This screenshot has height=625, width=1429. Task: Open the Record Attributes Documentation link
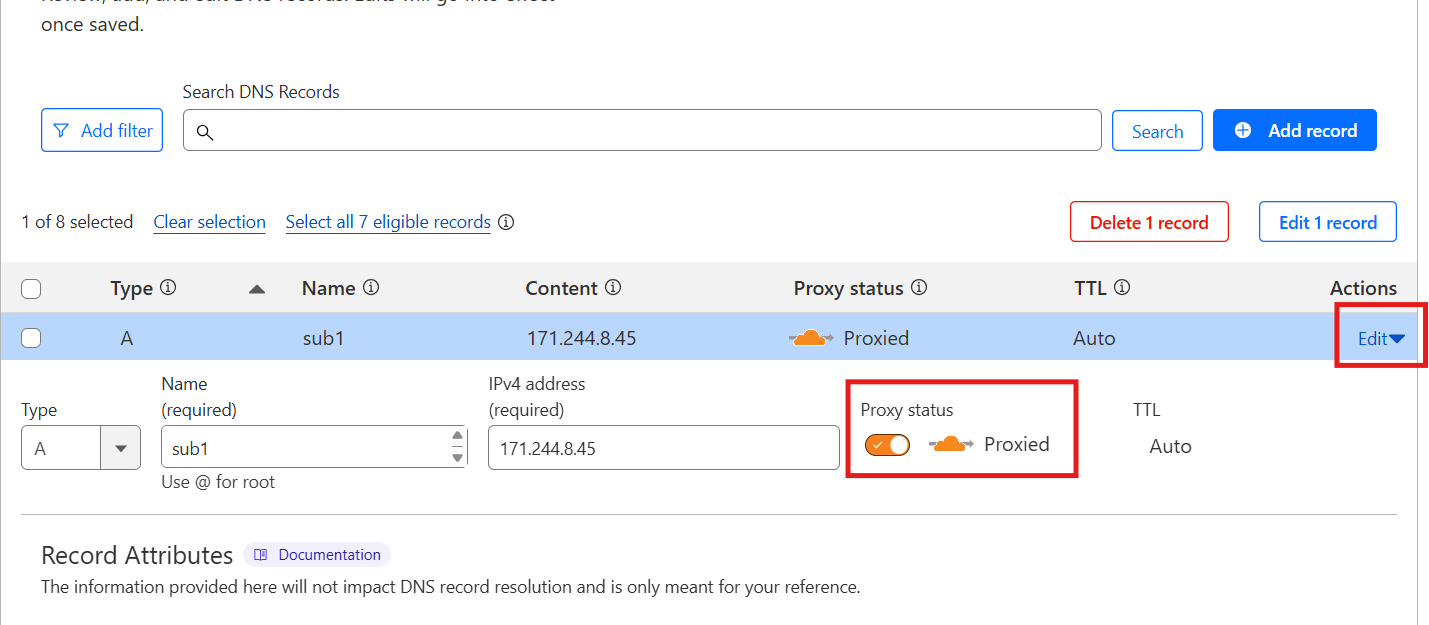317,555
